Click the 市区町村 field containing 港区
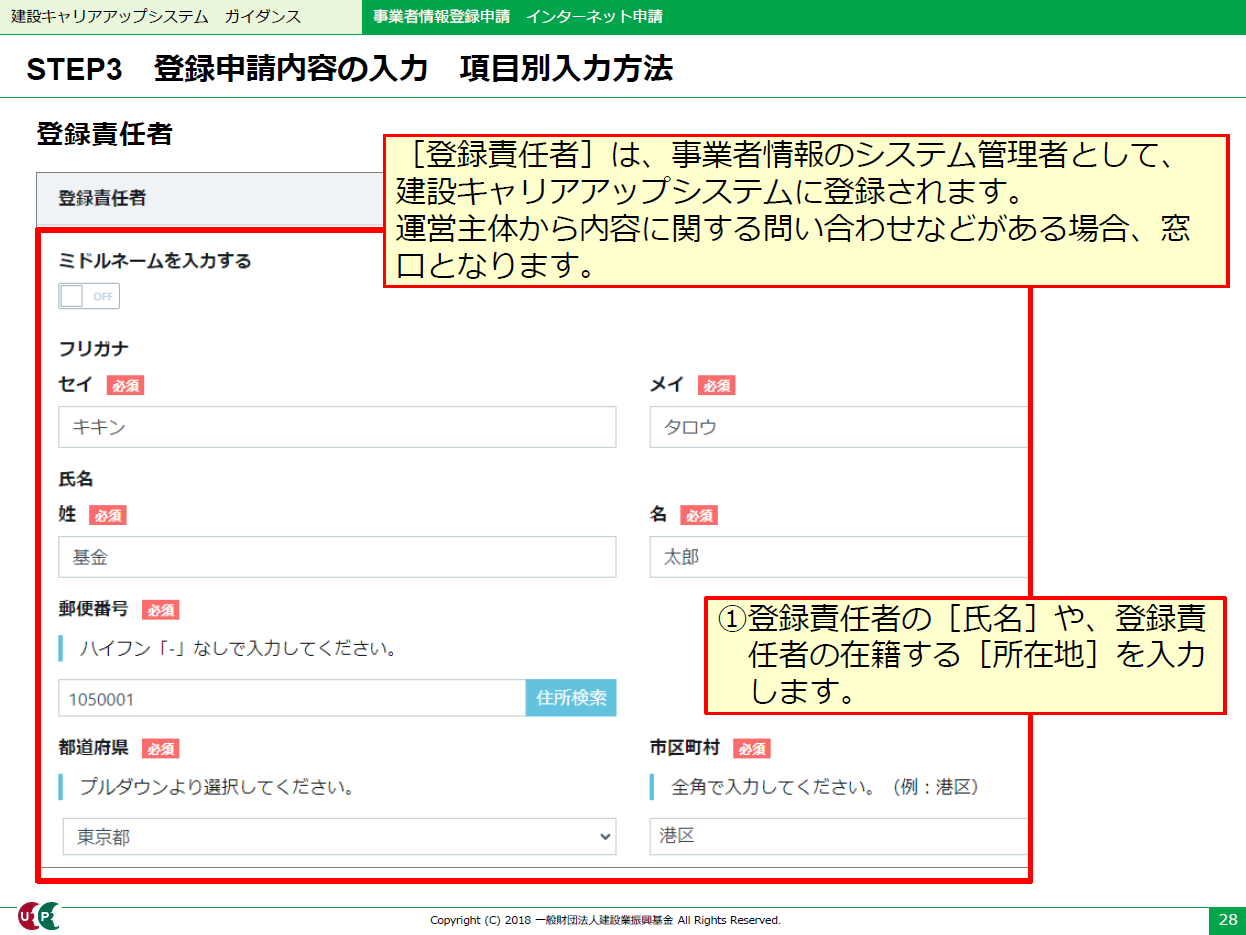This screenshot has width=1246, height=935. [839, 836]
